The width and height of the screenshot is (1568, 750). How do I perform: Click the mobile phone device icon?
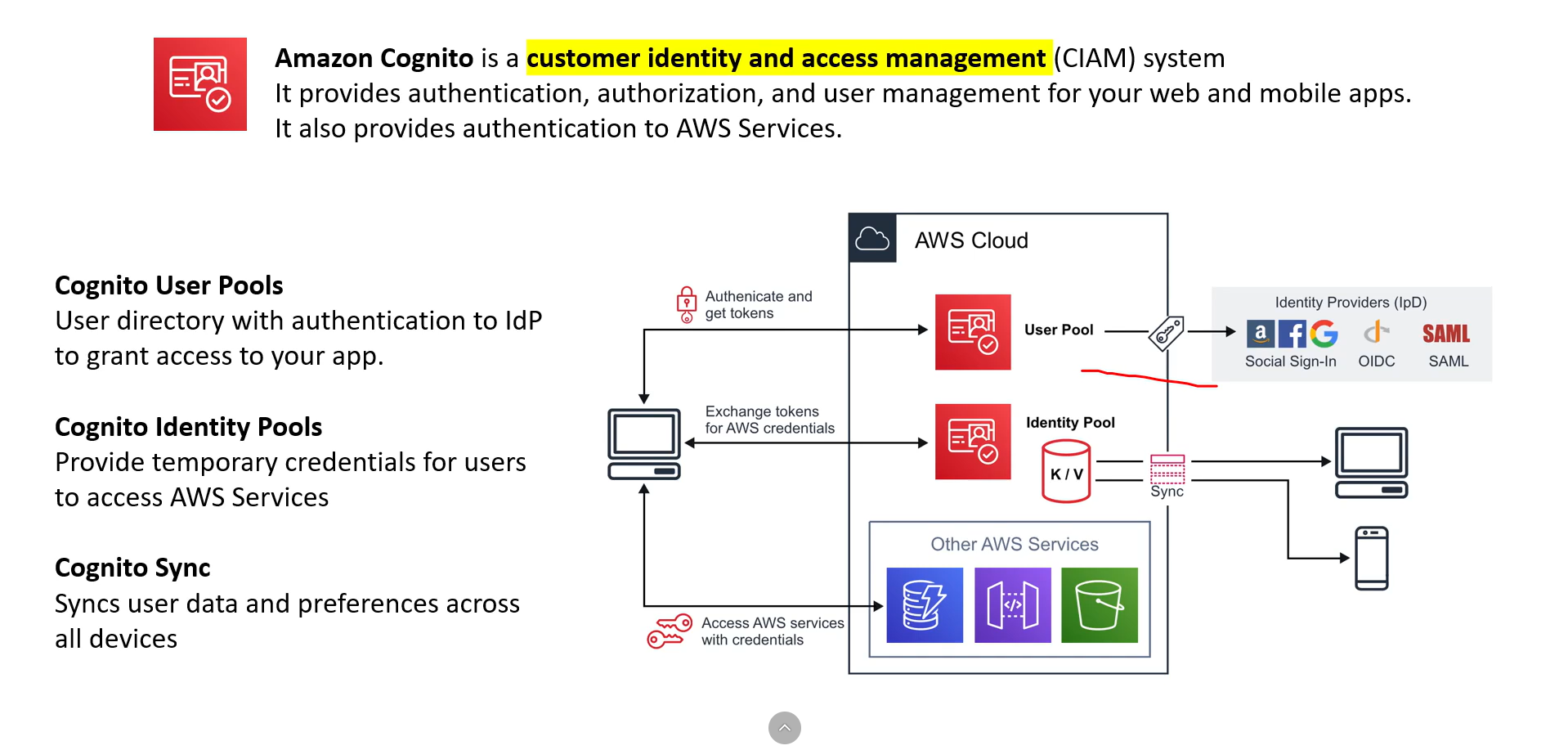pyautogui.click(x=1372, y=559)
